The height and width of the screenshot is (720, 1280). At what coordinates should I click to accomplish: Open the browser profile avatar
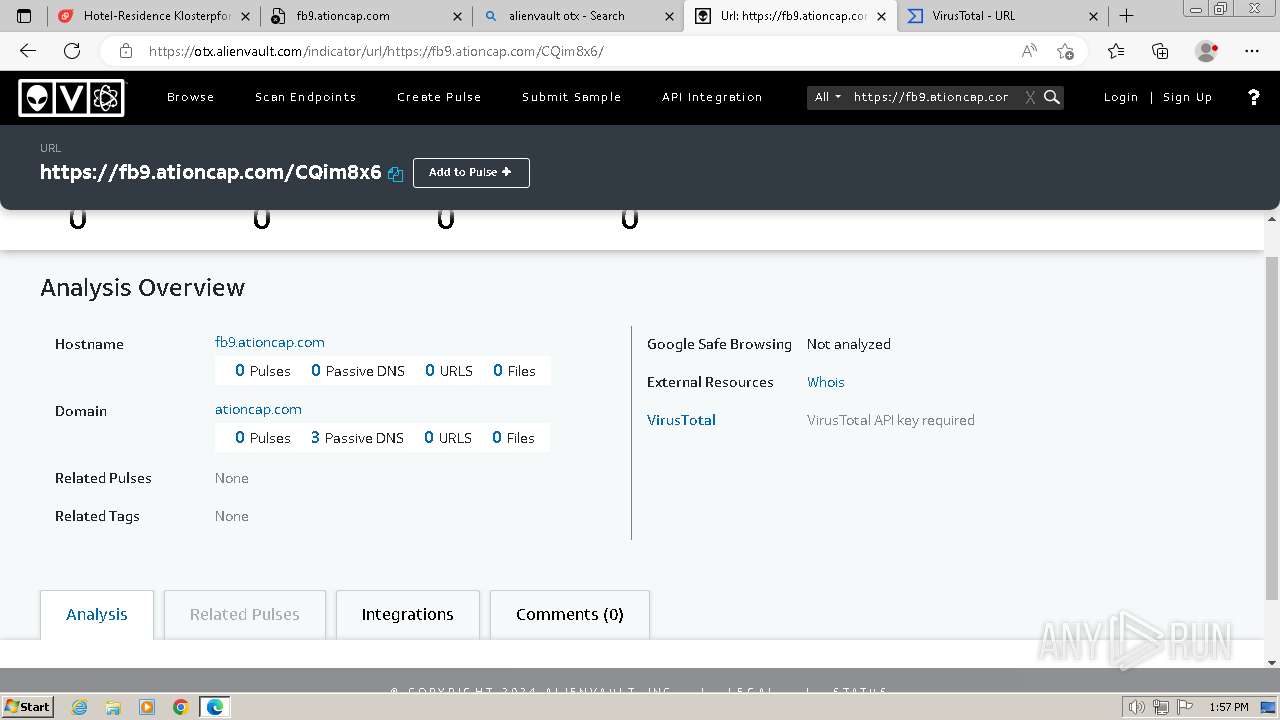coord(1207,51)
